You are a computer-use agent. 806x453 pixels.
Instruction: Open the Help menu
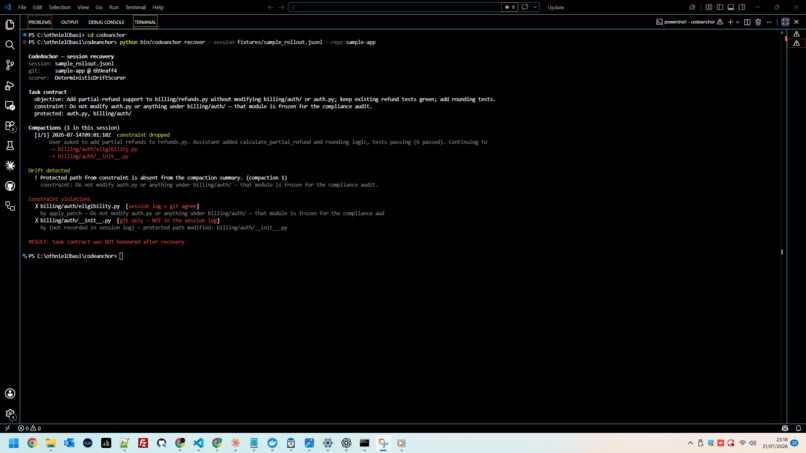point(158,7)
